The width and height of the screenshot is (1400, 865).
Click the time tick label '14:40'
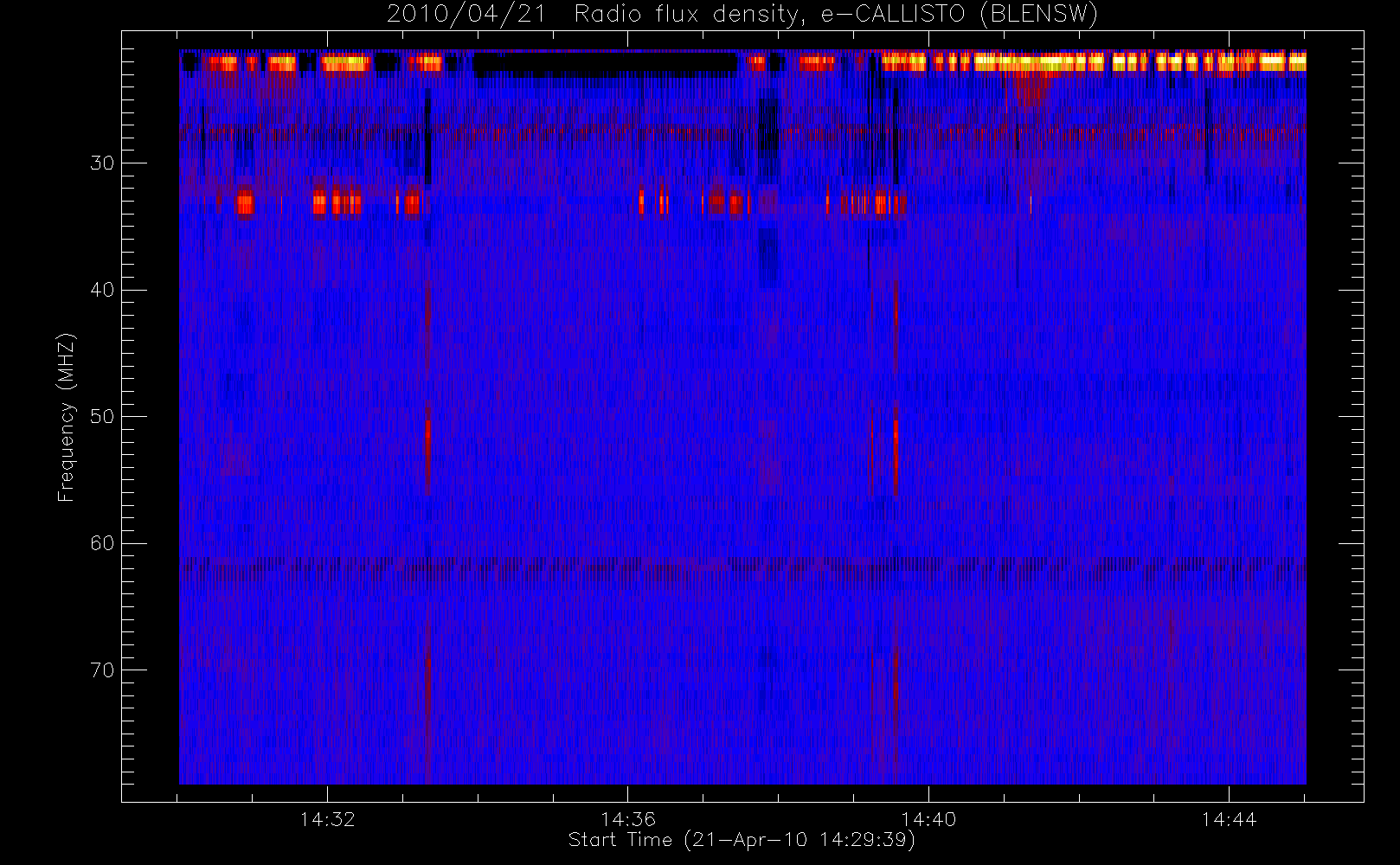tap(928, 819)
